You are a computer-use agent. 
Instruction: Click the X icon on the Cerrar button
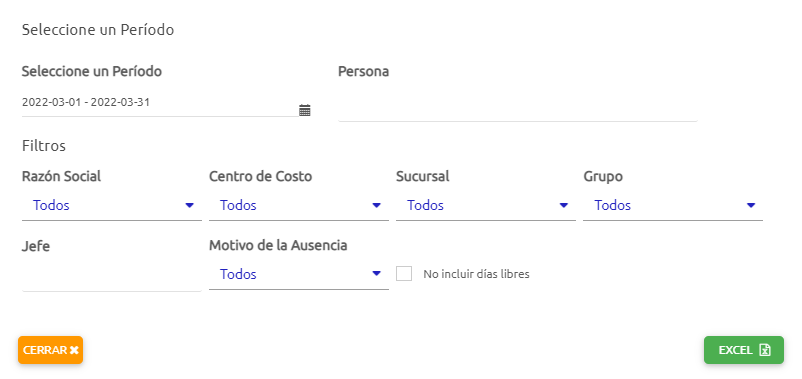click(74, 350)
